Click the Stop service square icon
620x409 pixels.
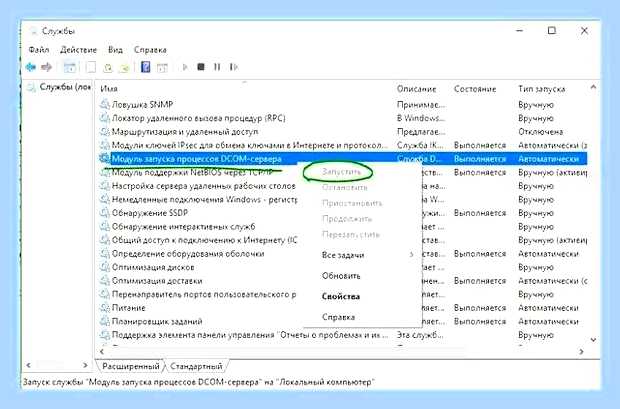[x=201, y=67]
